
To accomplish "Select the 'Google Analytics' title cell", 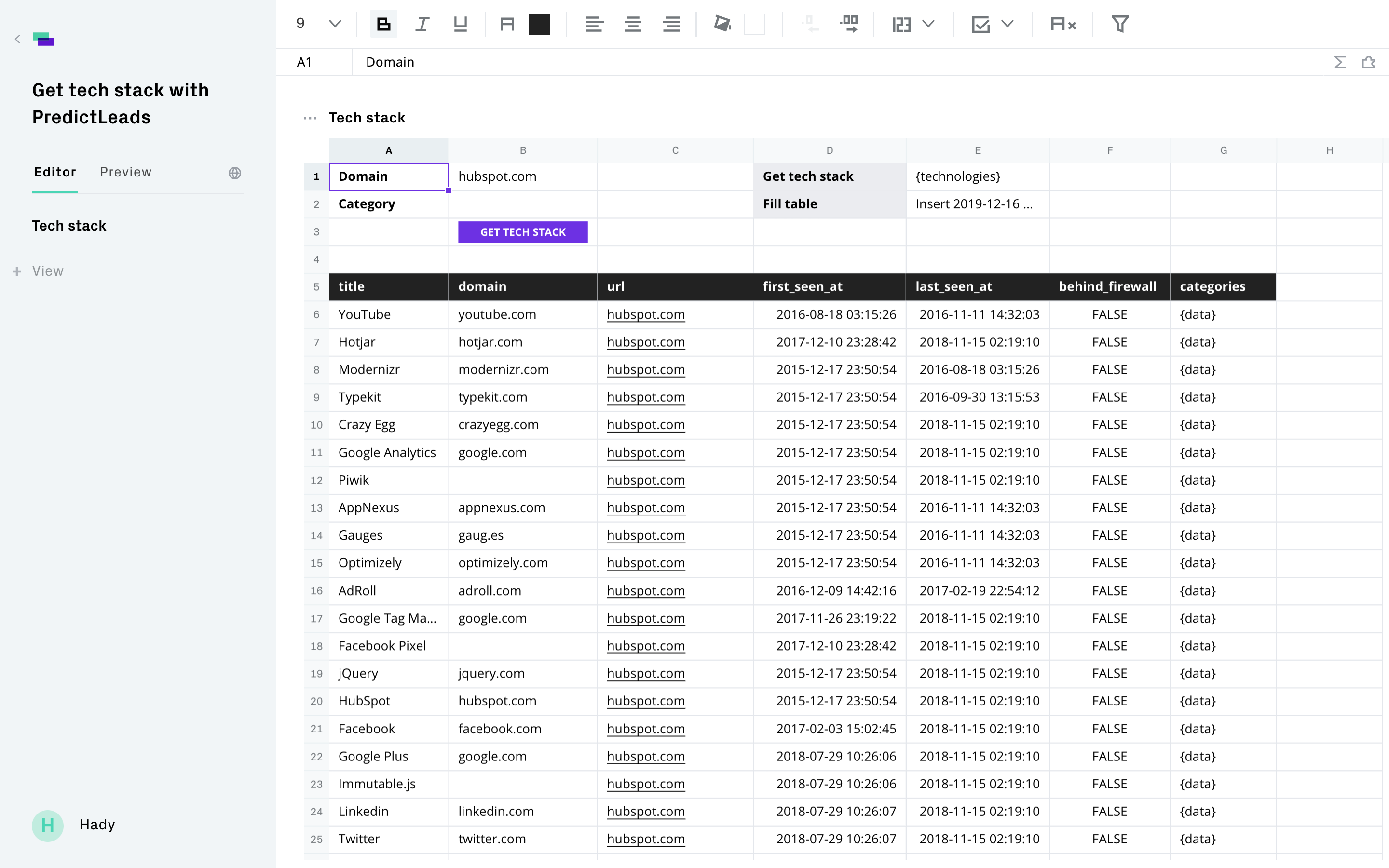I will click(x=389, y=452).
